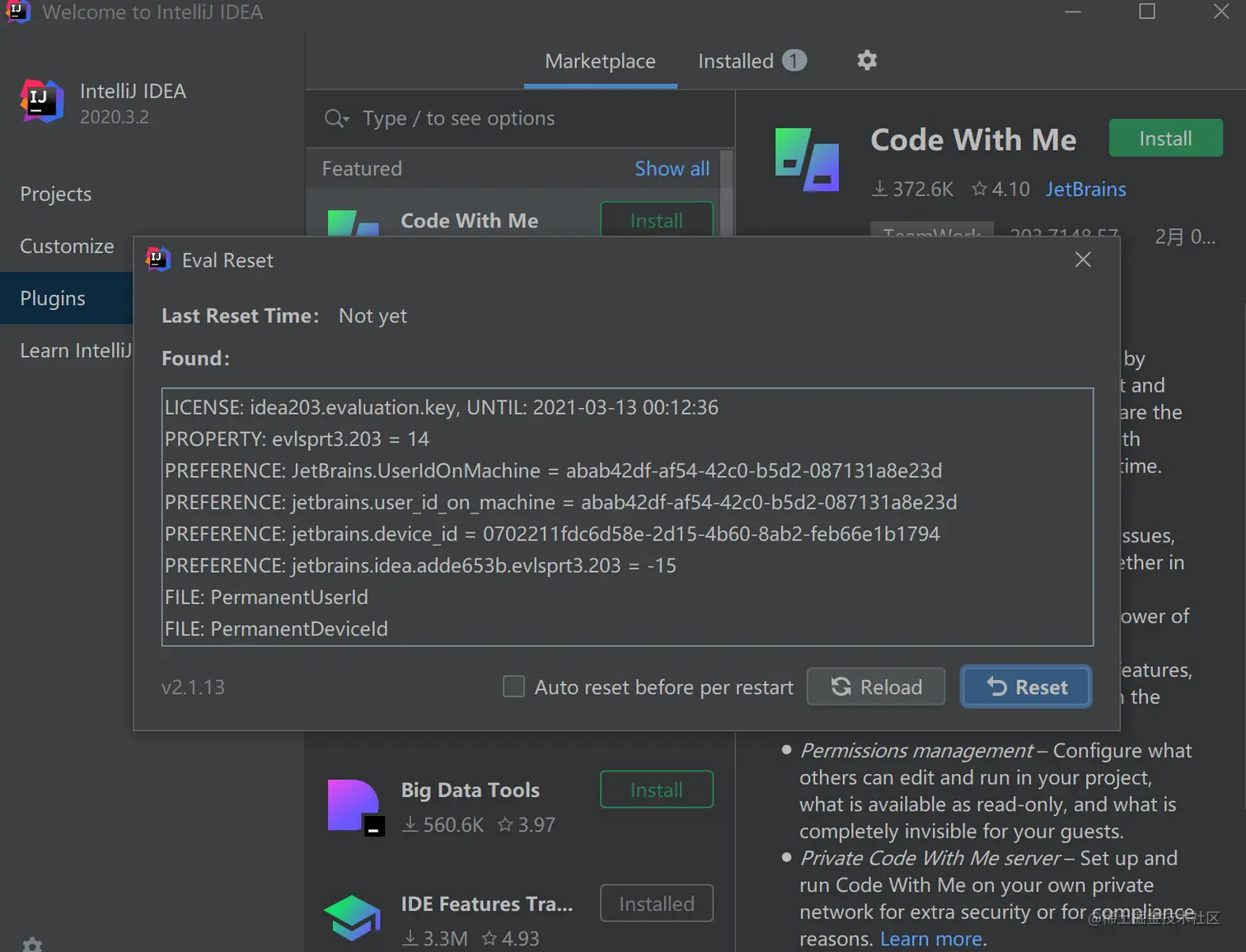Select Projects in the sidebar
The height and width of the screenshot is (952, 1246).
pyautogui.click(x=55, y=194)
